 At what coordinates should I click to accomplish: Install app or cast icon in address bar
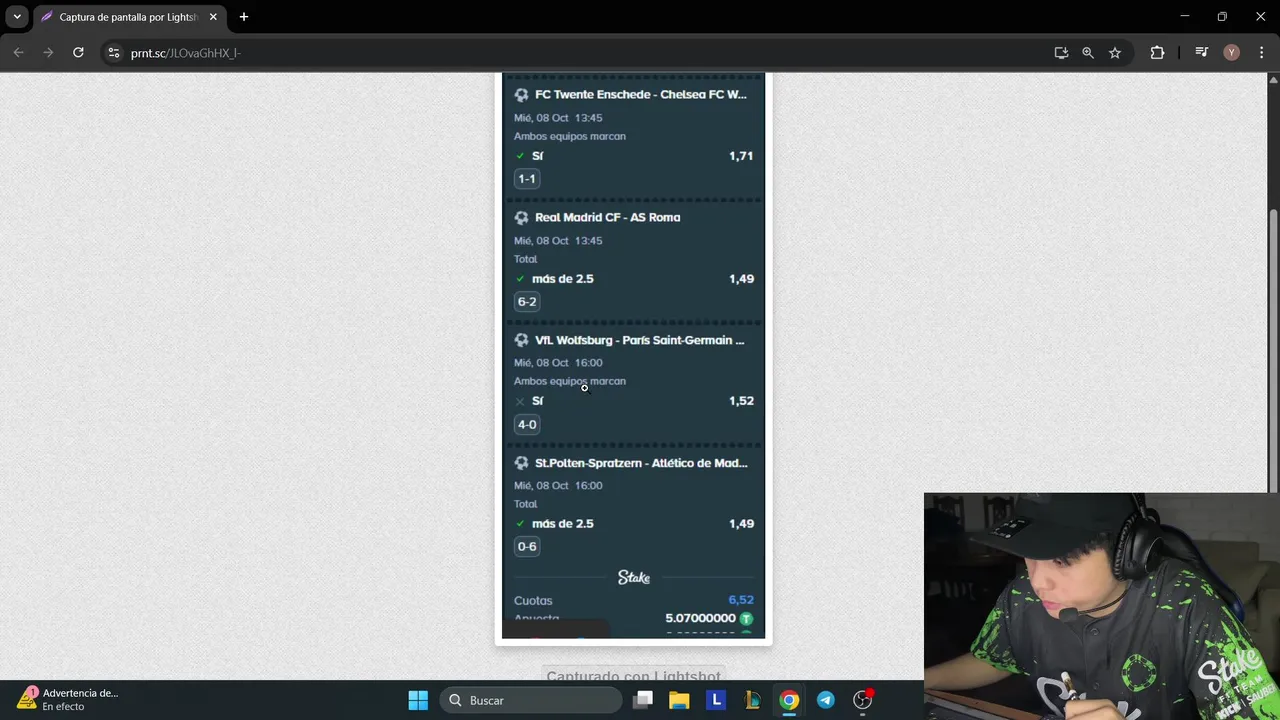[x=1061, y=53]
